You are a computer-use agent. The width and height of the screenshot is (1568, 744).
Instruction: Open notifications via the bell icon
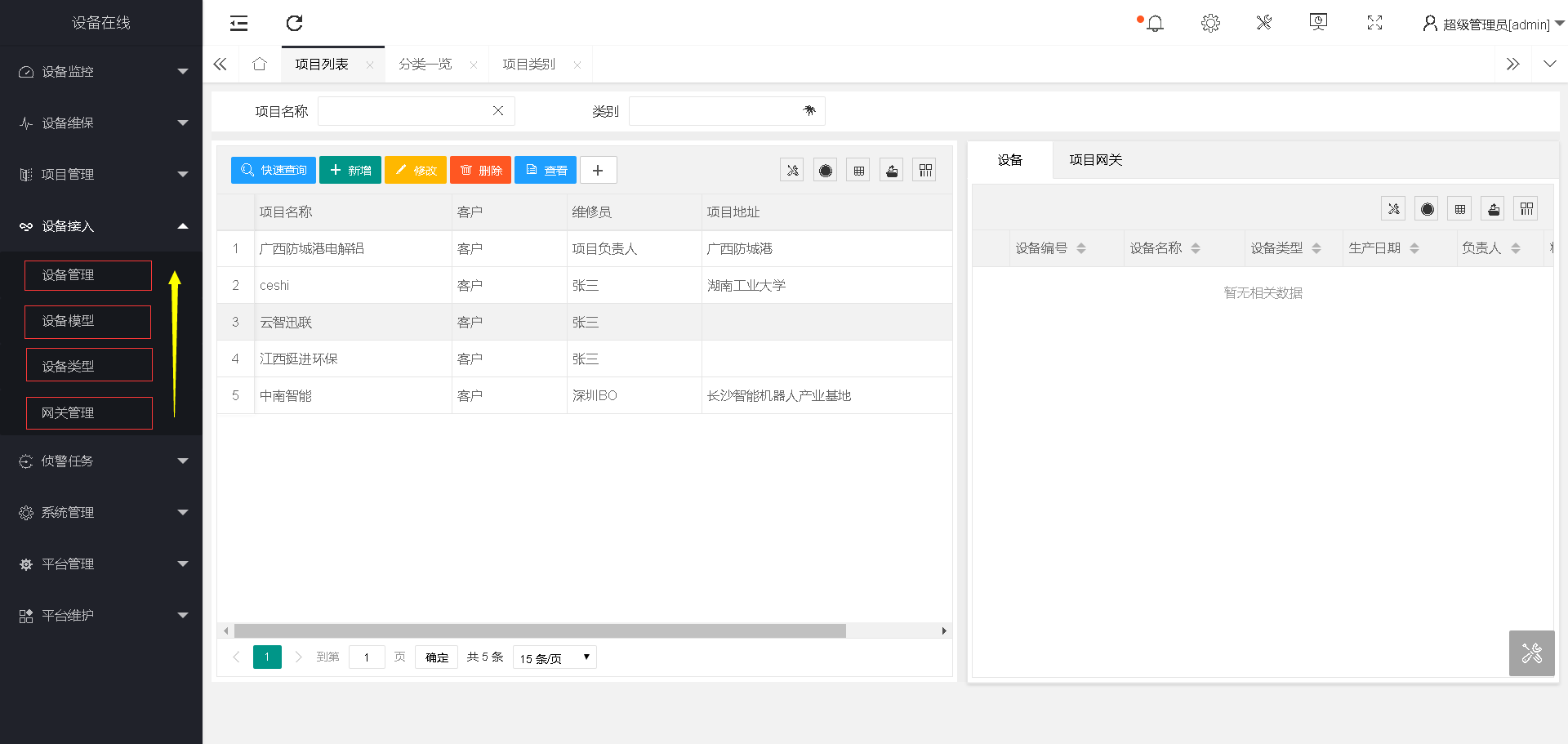tap(1155, 23)
